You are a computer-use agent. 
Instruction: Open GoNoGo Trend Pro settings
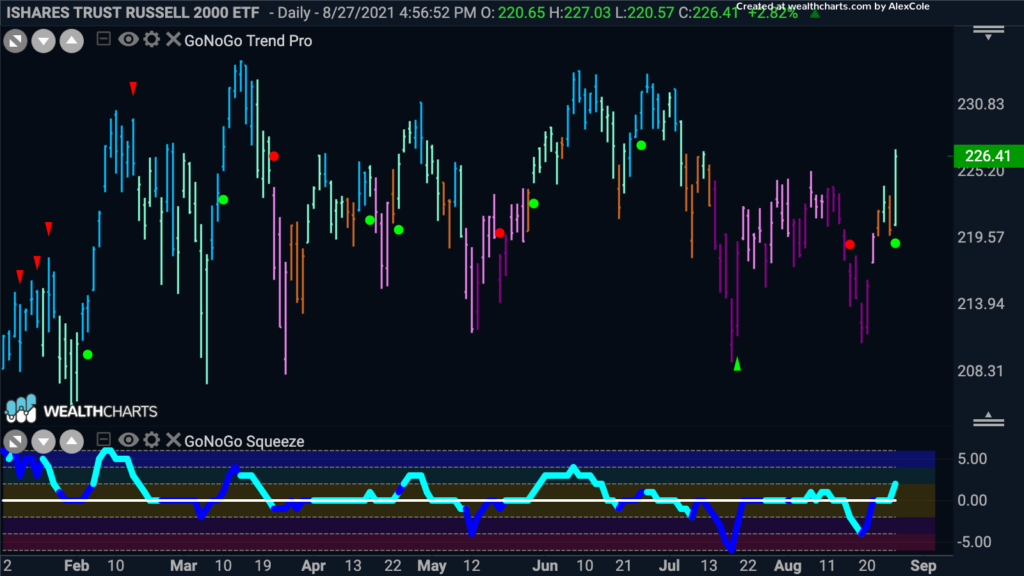[152, 39]
